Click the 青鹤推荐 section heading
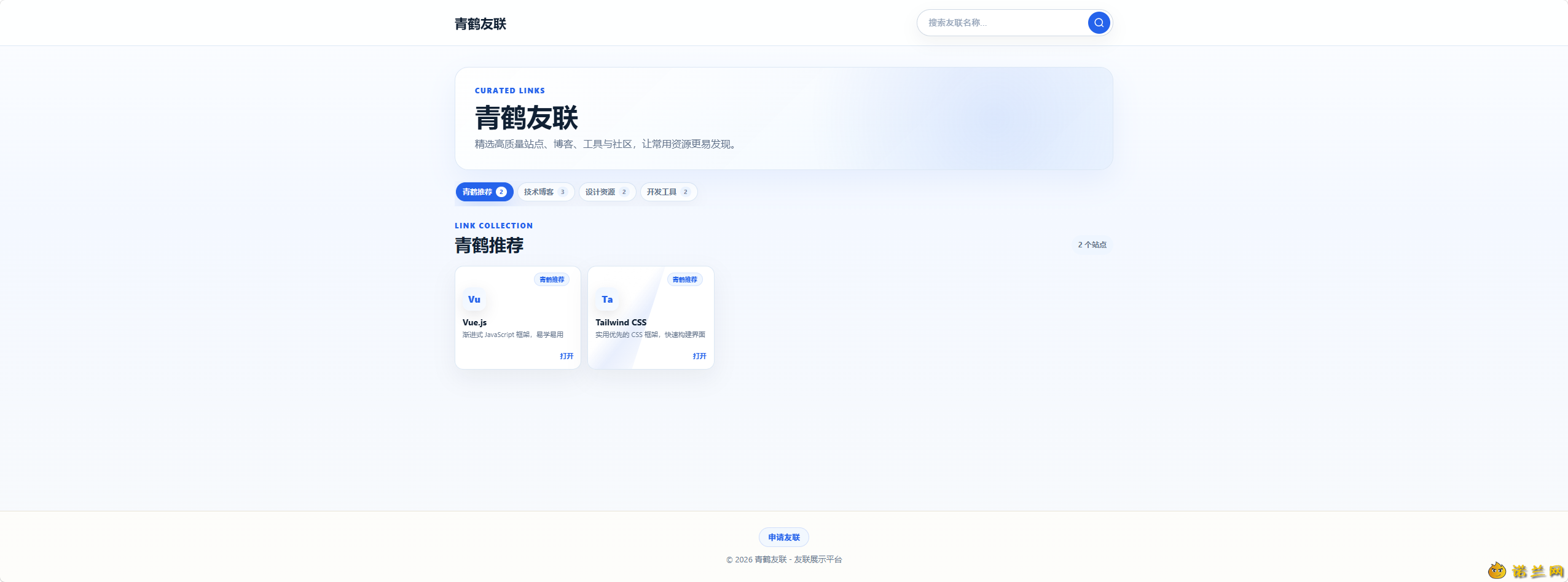The image size is (1568, 582). [x=489, y=245]
